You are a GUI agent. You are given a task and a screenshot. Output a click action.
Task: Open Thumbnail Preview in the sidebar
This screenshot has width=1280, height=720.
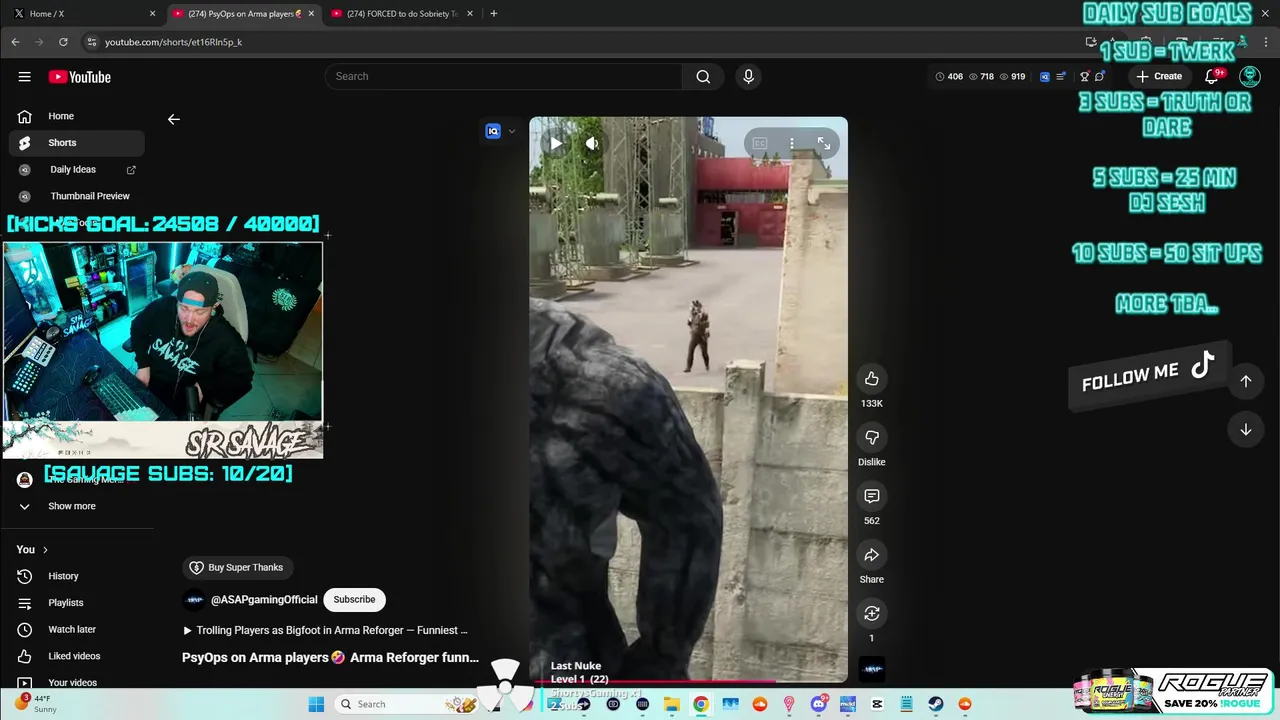pyautogui.click(x=77, y=196)
